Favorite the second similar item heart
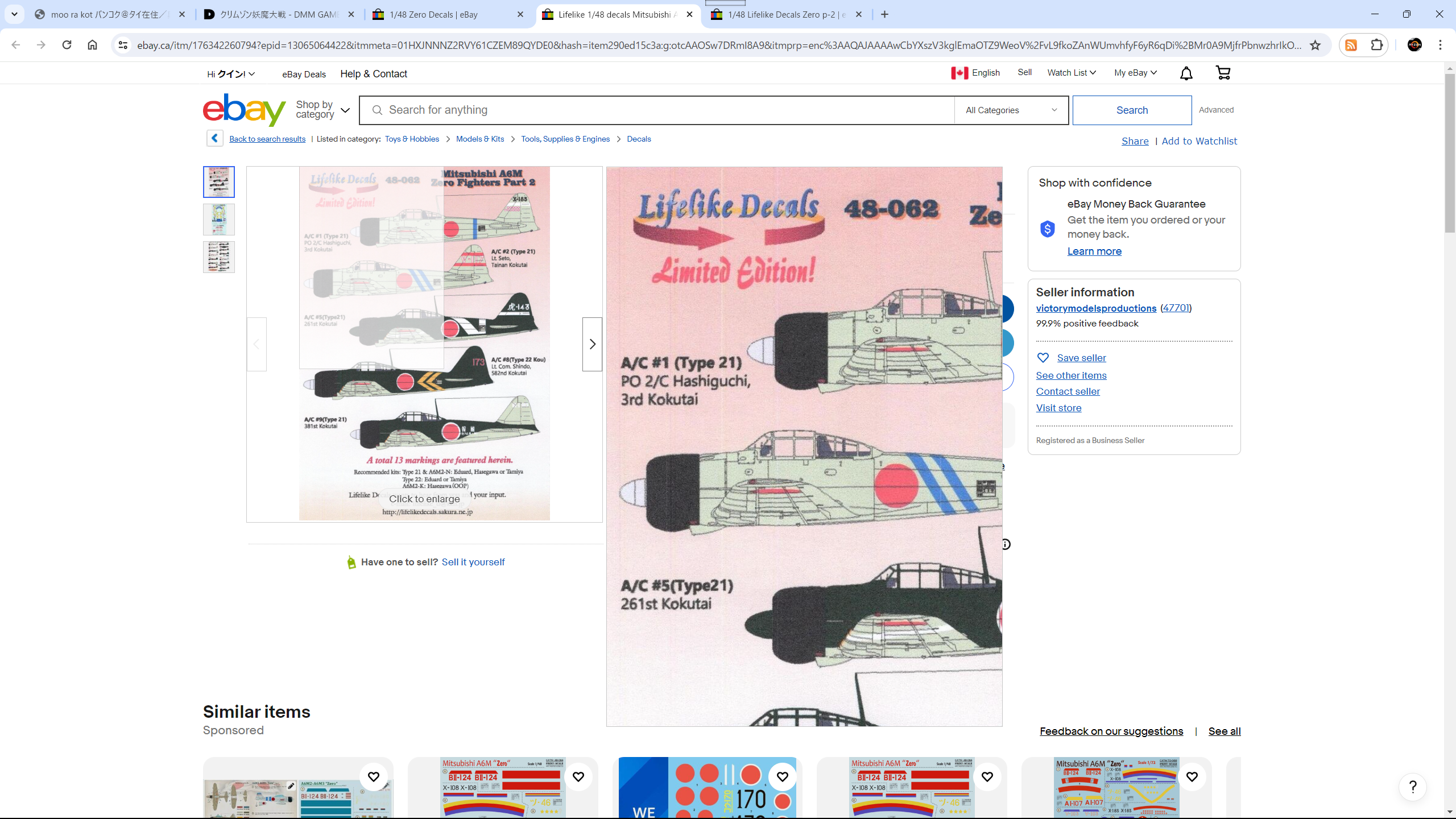 pyautogui.click(x=578, y=777)
